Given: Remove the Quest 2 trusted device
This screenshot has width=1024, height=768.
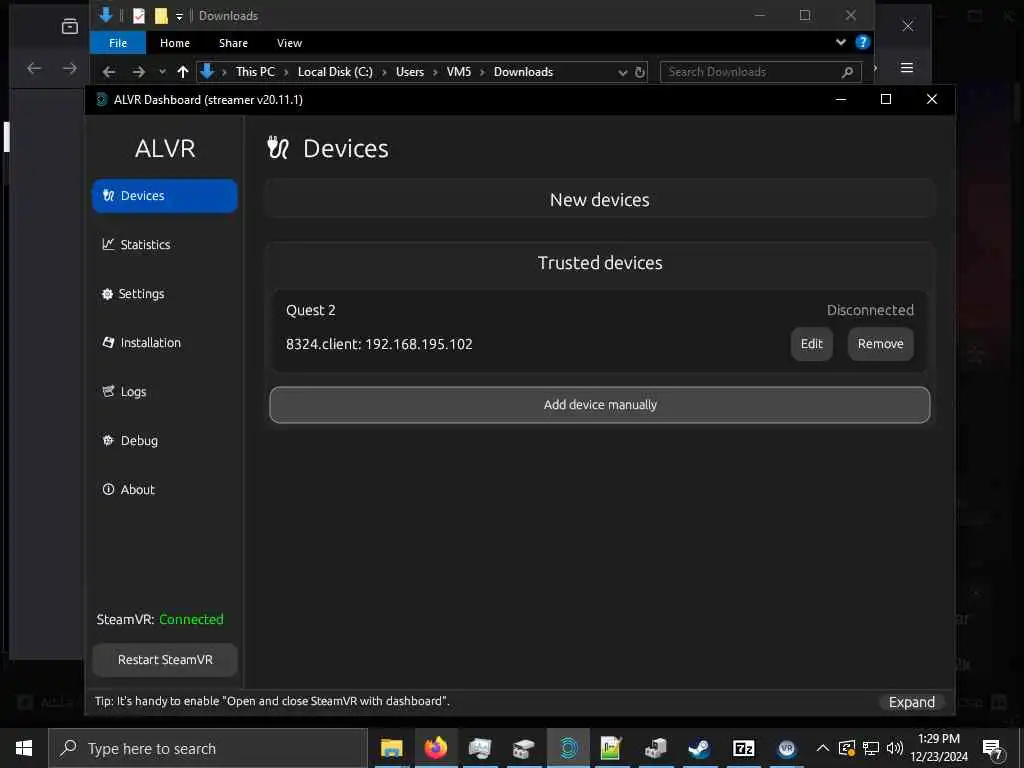Looking at the screenshot, I should pos(880,344).
